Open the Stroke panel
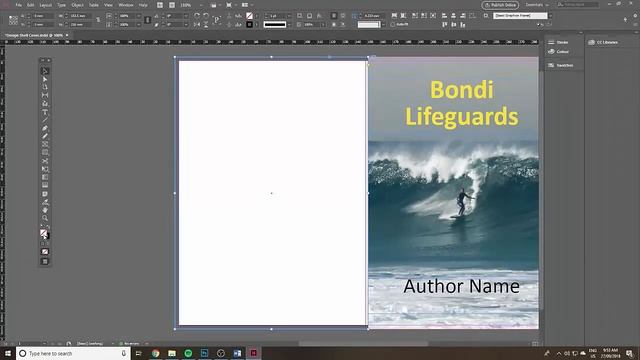 [558, 42]
